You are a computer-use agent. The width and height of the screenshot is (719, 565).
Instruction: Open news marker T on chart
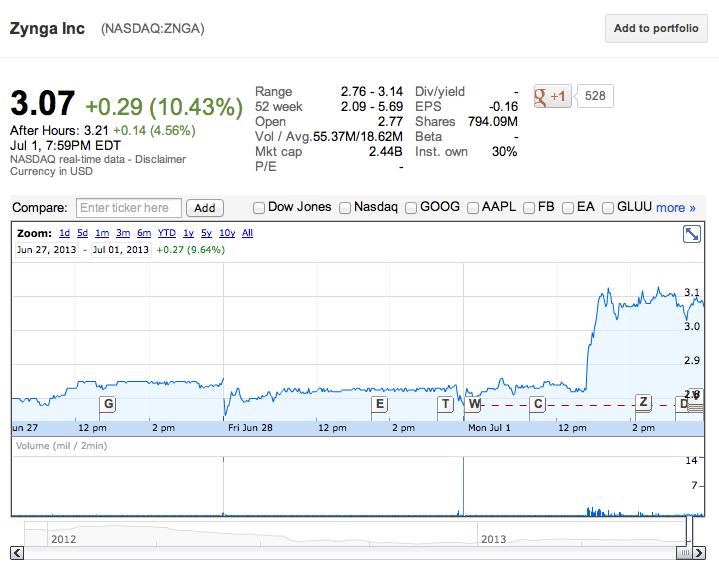445,404
